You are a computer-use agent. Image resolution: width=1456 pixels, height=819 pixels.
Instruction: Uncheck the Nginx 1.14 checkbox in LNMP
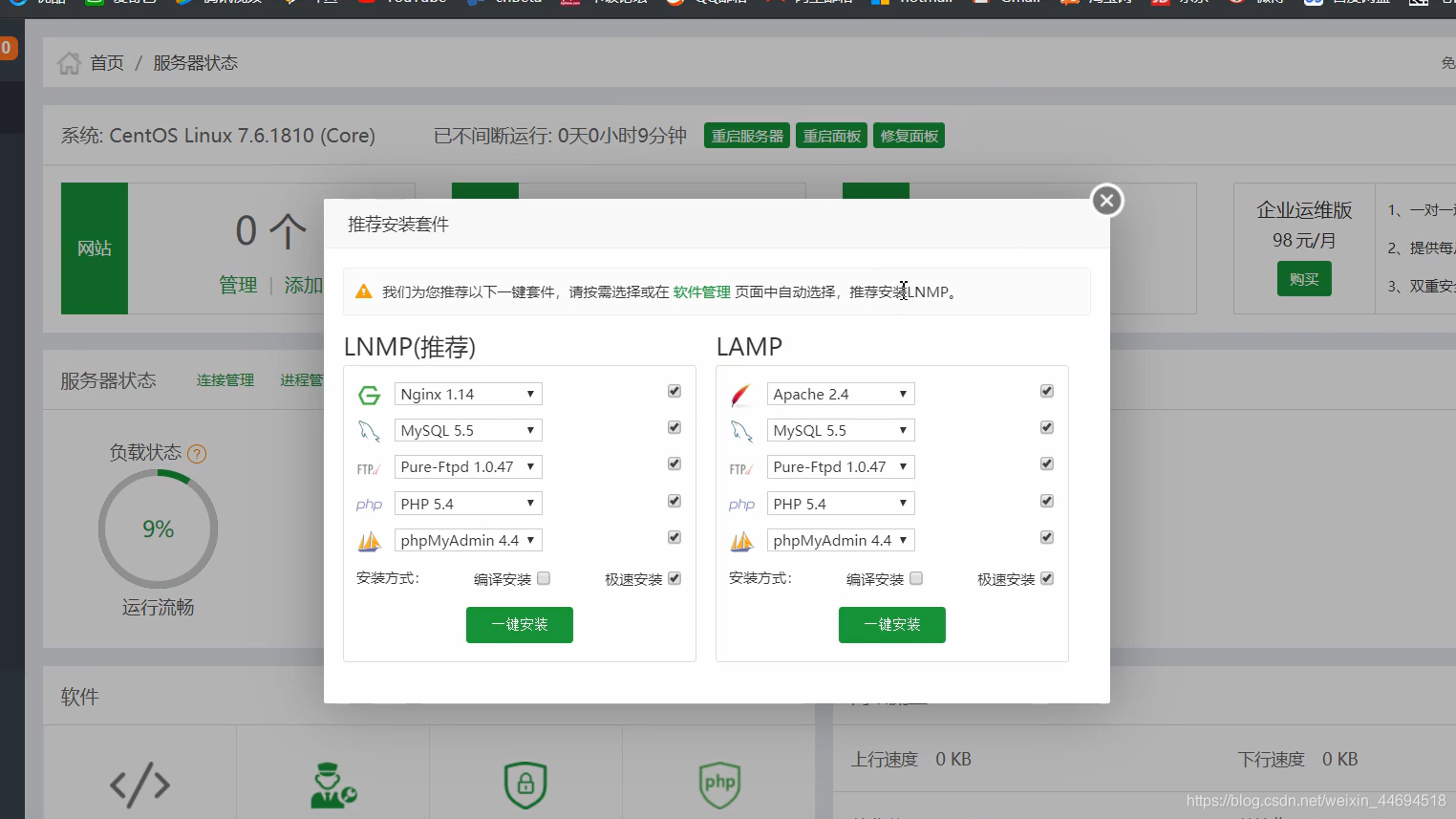tap(674, 391)
